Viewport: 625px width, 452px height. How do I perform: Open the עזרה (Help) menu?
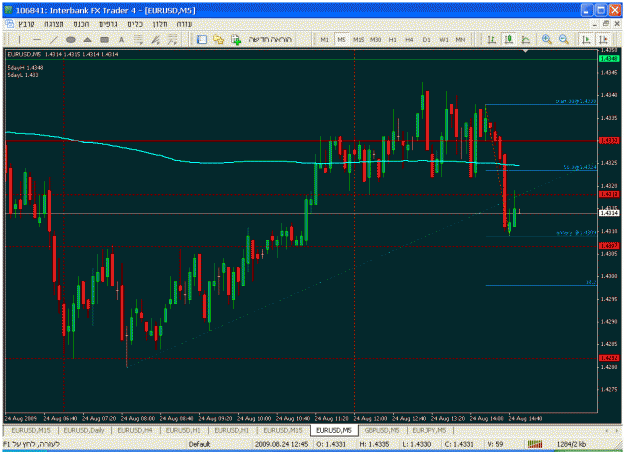point(185,24)
